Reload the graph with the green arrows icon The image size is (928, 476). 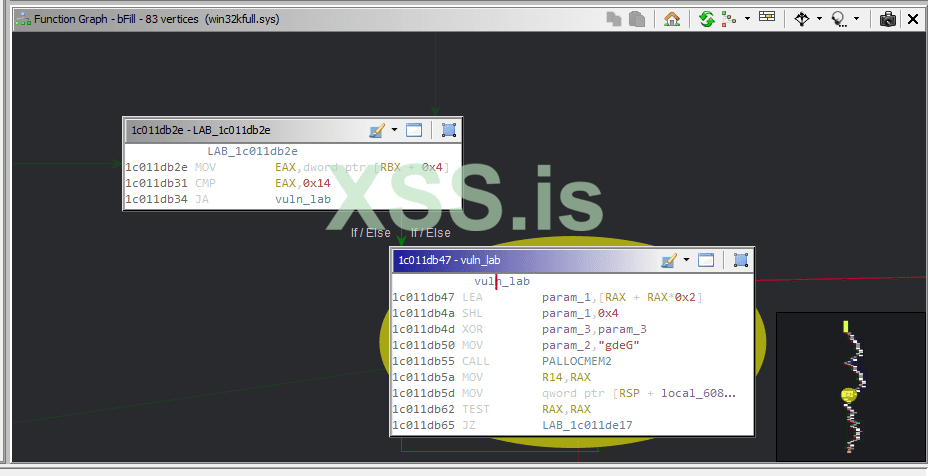[707, 19]
